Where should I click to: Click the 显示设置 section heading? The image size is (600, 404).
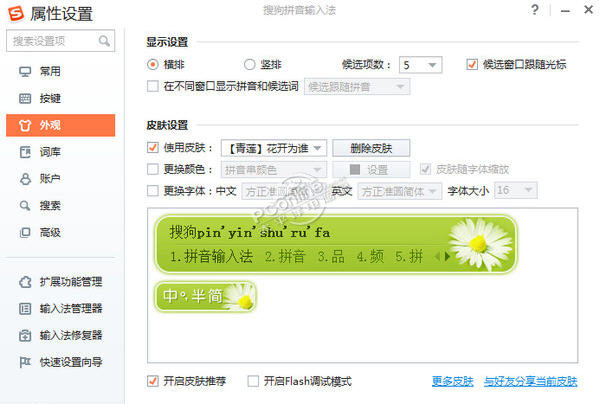pyautogui.click(x=167, y=42)
